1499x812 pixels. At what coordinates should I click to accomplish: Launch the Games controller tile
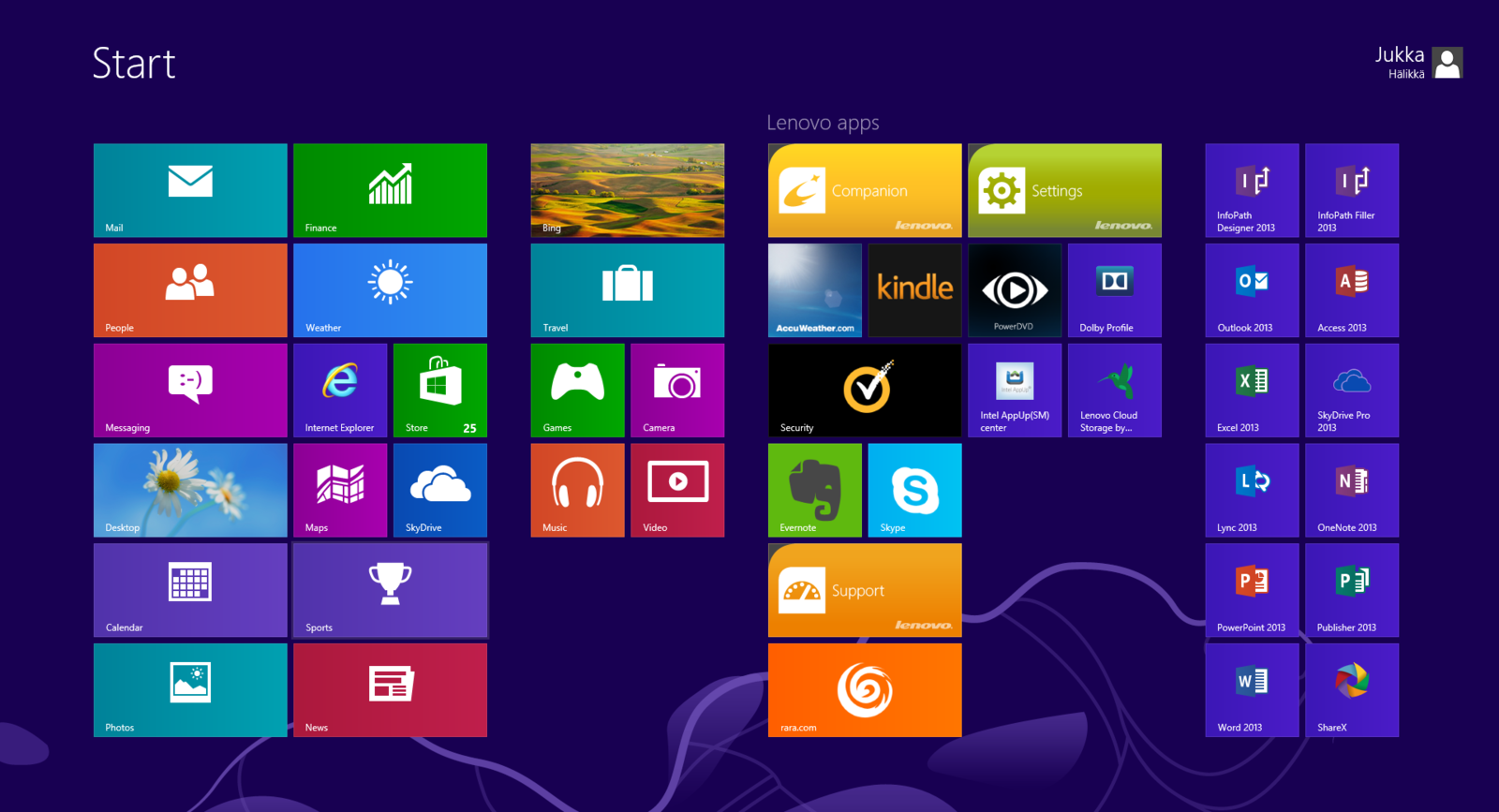pos(578,391)
